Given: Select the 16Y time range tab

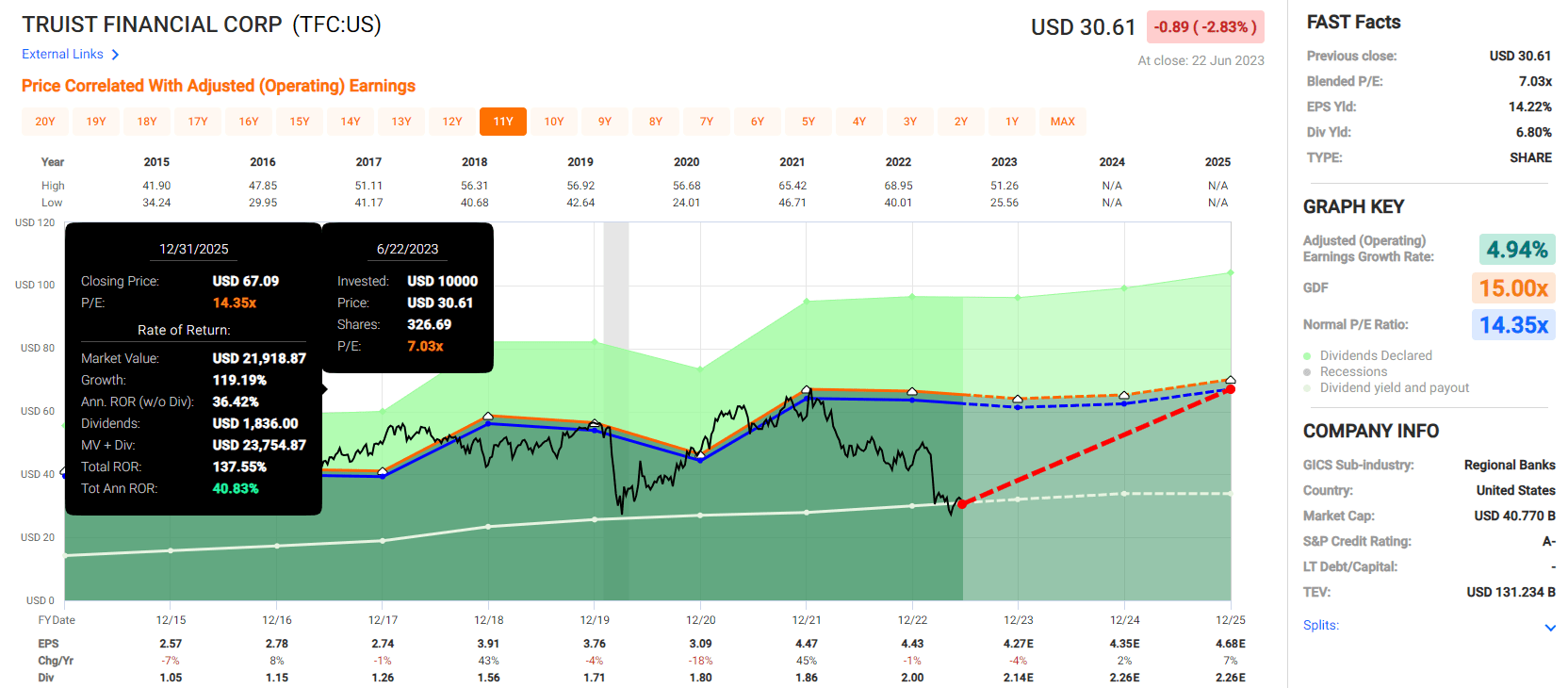Looking at the screenshot, I should point(249,122).
